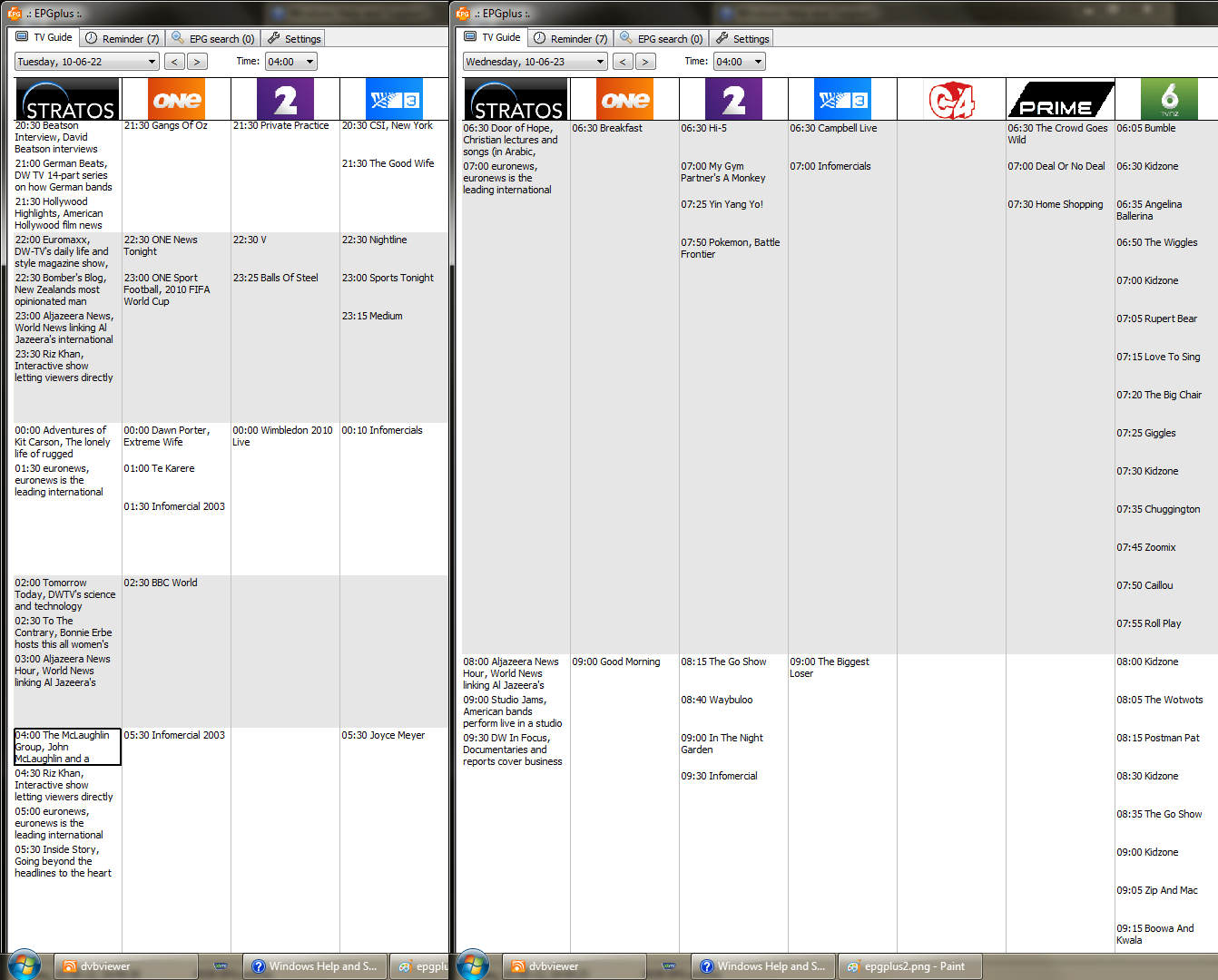The width and height of the screenshot is (1218, 980).
Task: Select the 21:30 The Good Wife programme
Action: (388, 164)
